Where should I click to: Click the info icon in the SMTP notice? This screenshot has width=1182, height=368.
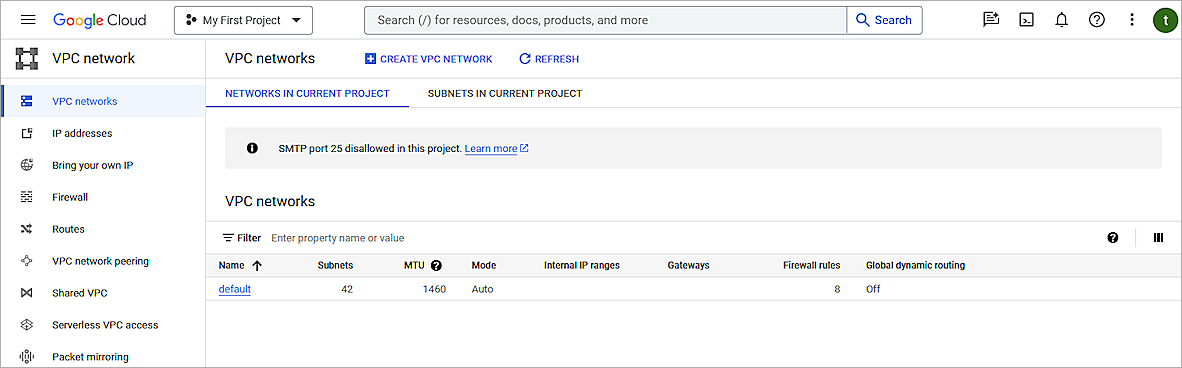(253, 149)
